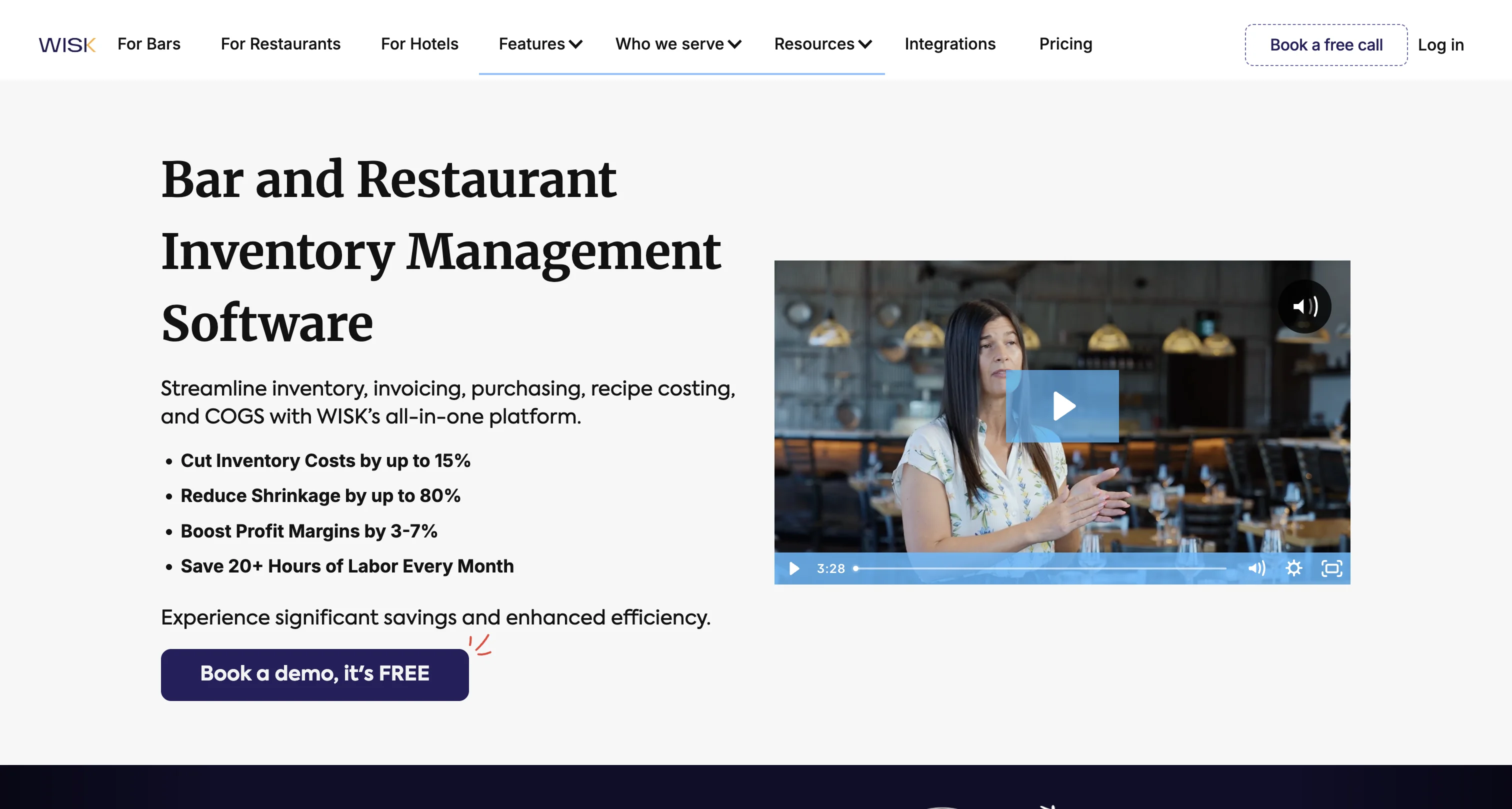Open the brightness settings gear on the video
This screenshot has height=809, width=1512.
tap(1294, 567)
